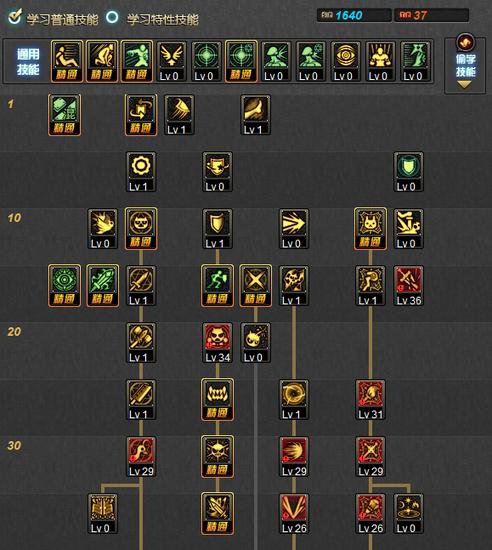
Task: Click the red skull skill at Lv 34
Action: pyautogui.click(x=217, y=343)
